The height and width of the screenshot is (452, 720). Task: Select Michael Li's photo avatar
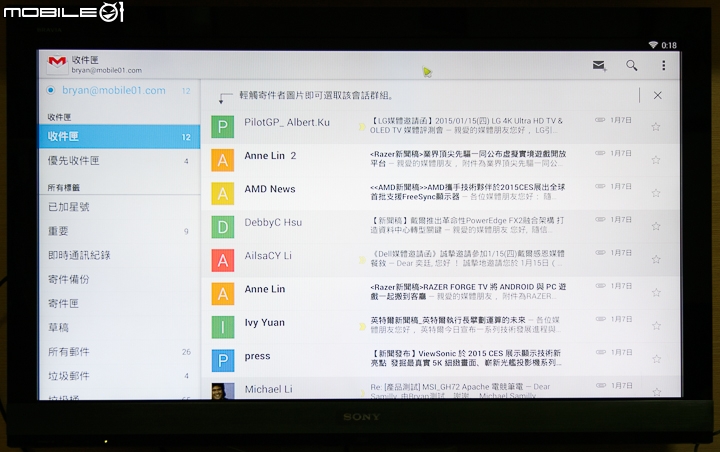pos(223,390)
